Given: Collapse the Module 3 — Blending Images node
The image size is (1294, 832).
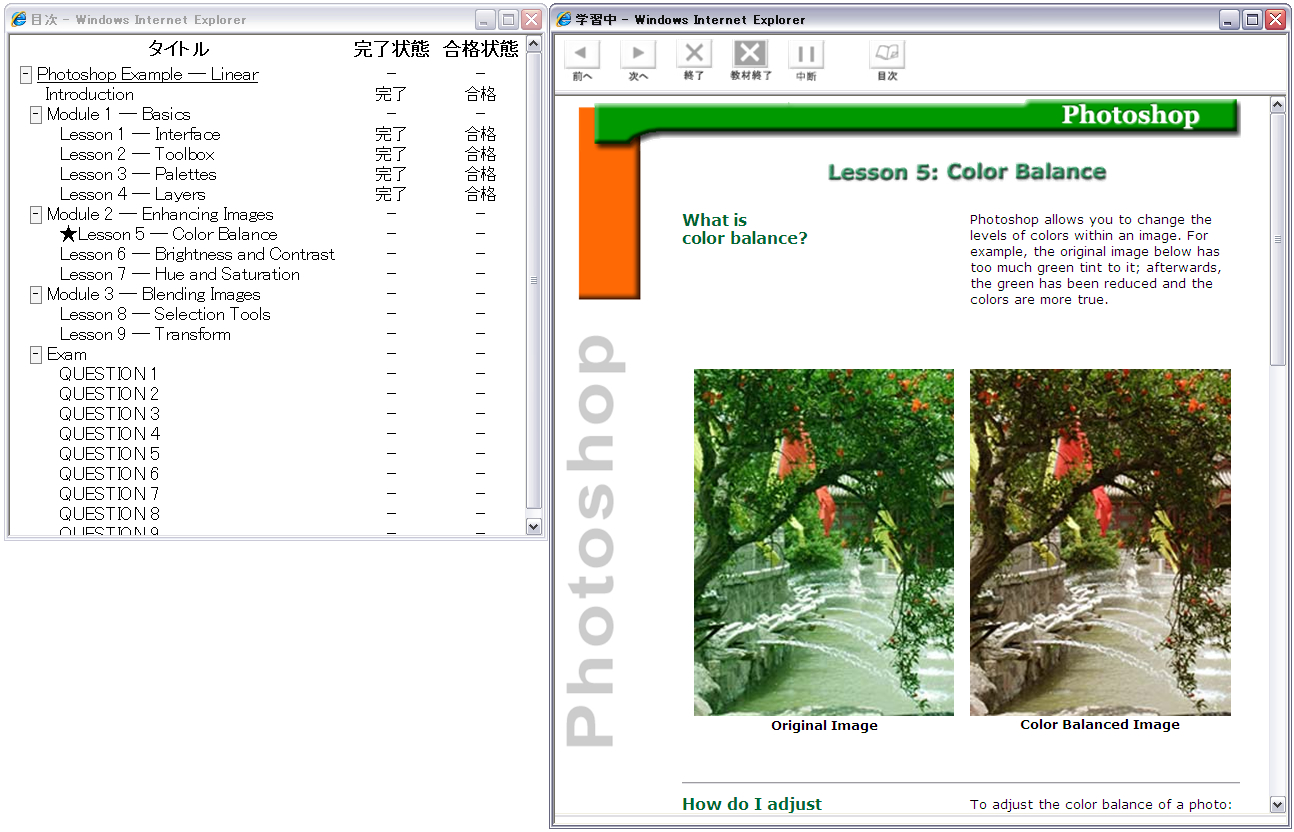Looking at the screenshot, I should tap(36, 294).
